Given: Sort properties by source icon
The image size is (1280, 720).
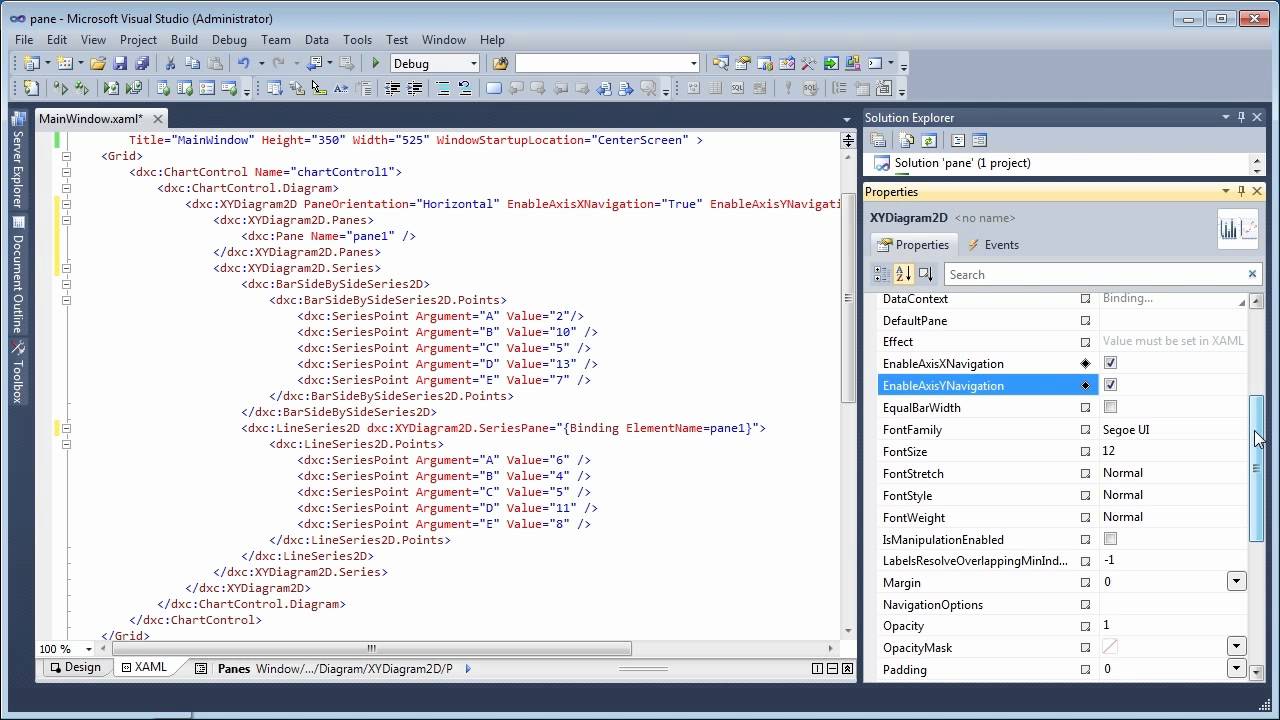Looking at the screenshot, I should 925,274.
